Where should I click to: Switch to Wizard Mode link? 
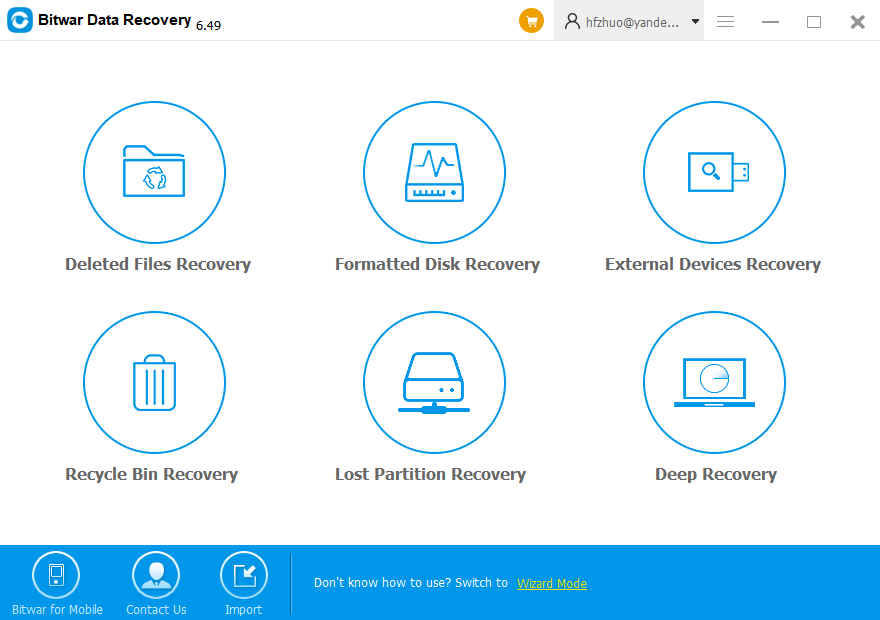[x=552, y=584]
